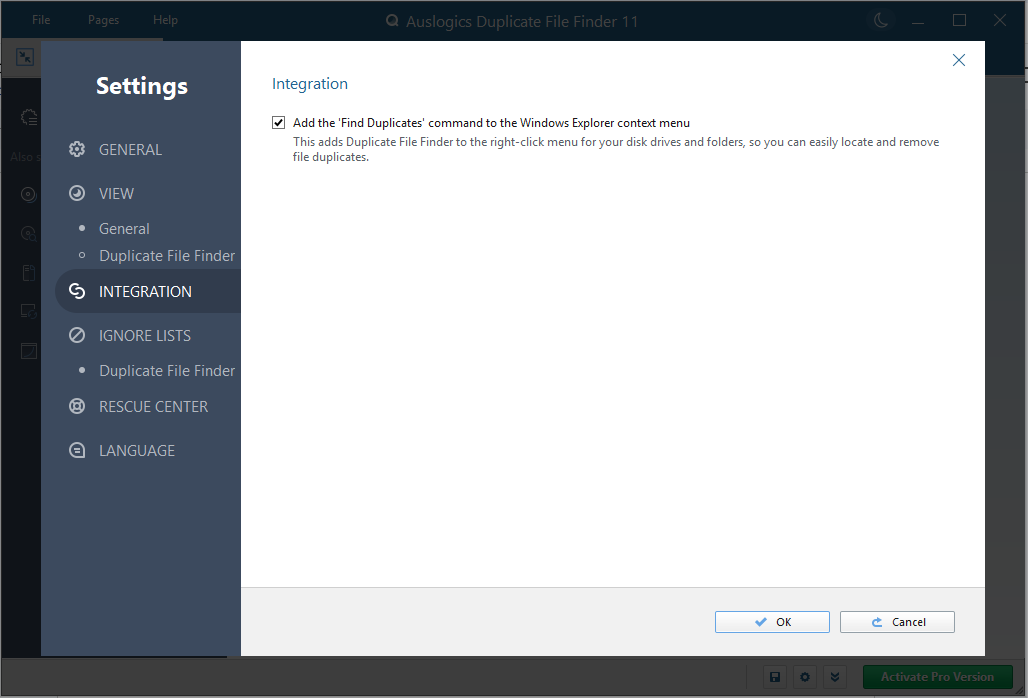Open the VIEW settings section
Viewport: 1028px width, 698px height.
coord(116,193)
